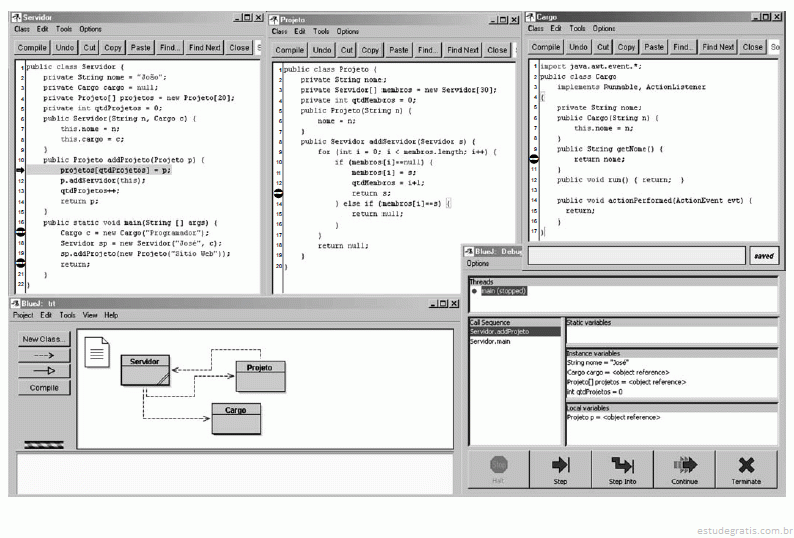794x538 pixels.
Task: Open Options menu in the debugger window
Action: [478, 264]
